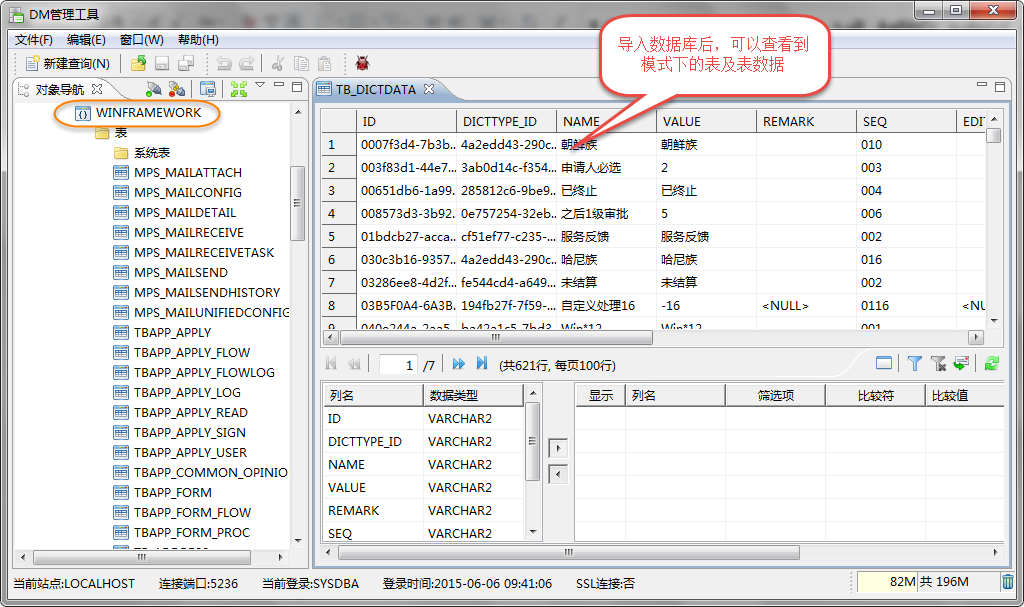Click the New Query (新建查询) toolbar button
Screen dimensions: 1024x607
67,63
